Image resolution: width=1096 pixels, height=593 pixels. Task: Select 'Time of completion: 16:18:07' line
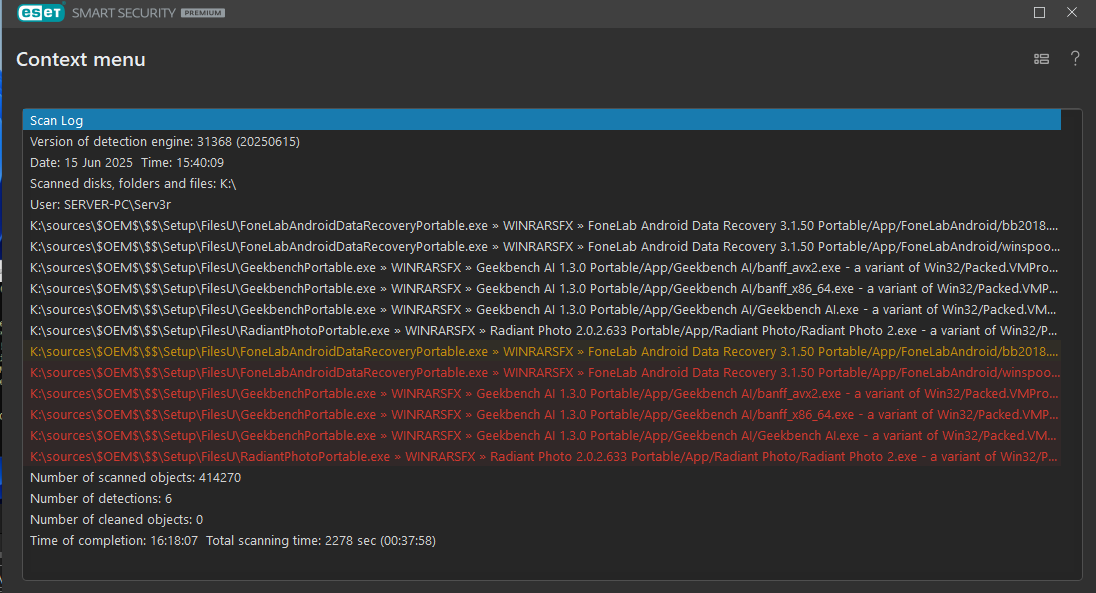click(x=542, y=540)
